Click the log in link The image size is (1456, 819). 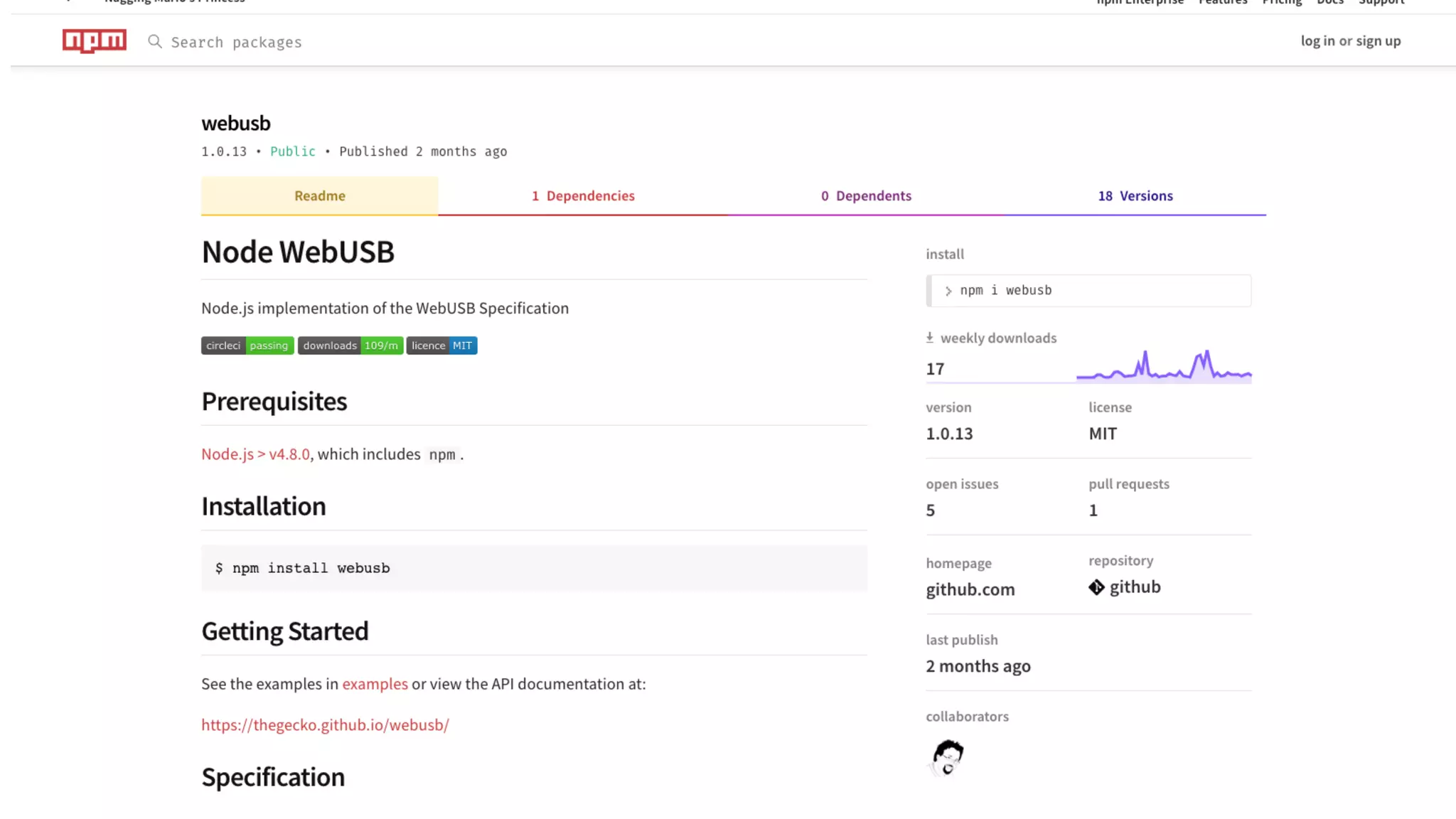[1317, 41]
